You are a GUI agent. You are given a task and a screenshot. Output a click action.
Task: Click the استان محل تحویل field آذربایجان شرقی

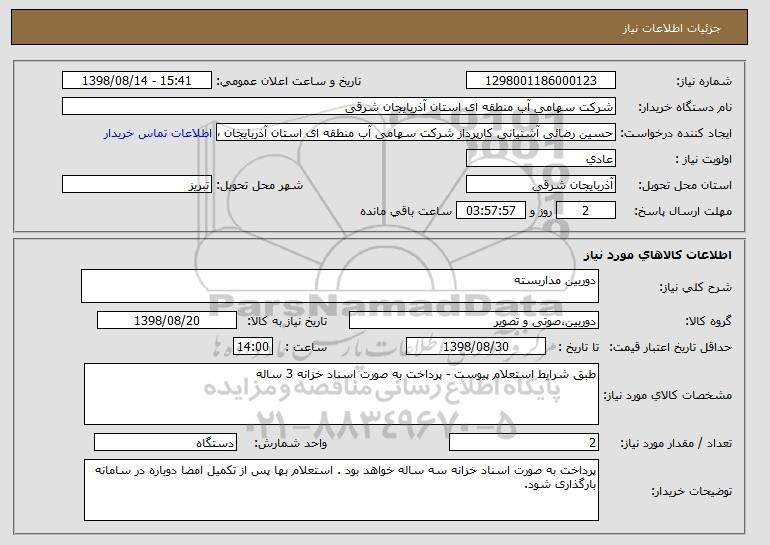tap(541, 185)
